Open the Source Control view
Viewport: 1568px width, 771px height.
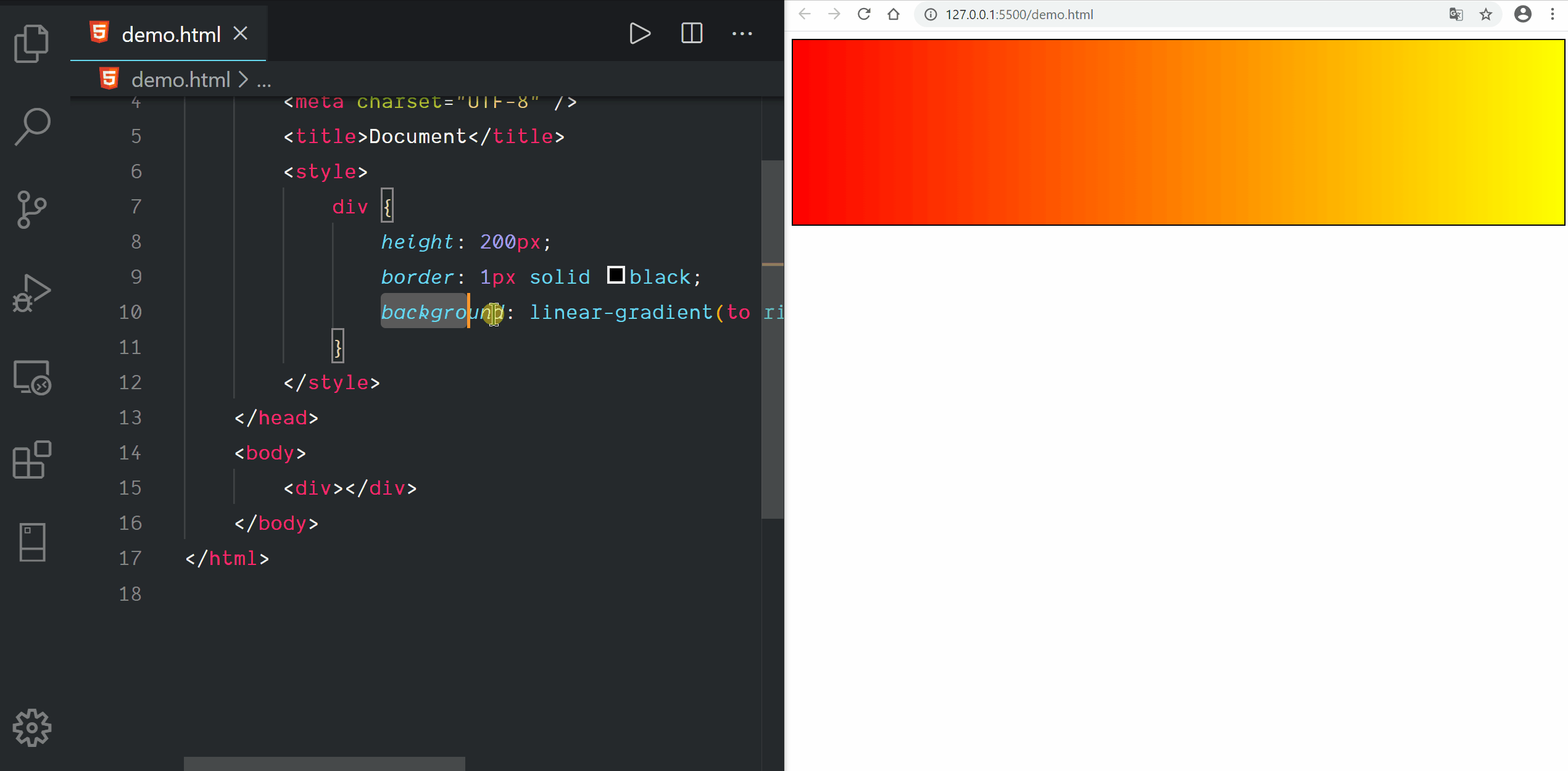tap(31, 210)
